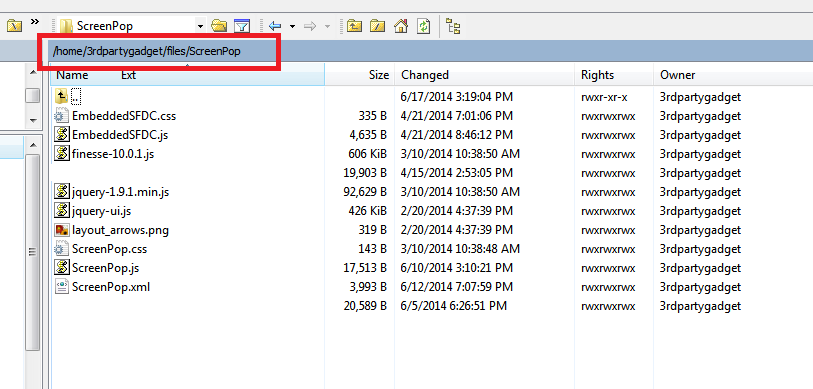Click the left panel toolbar folder icon

point(14,25)
